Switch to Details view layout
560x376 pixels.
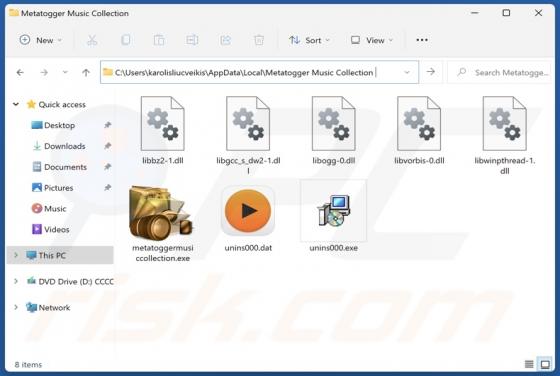pos(529,364)
